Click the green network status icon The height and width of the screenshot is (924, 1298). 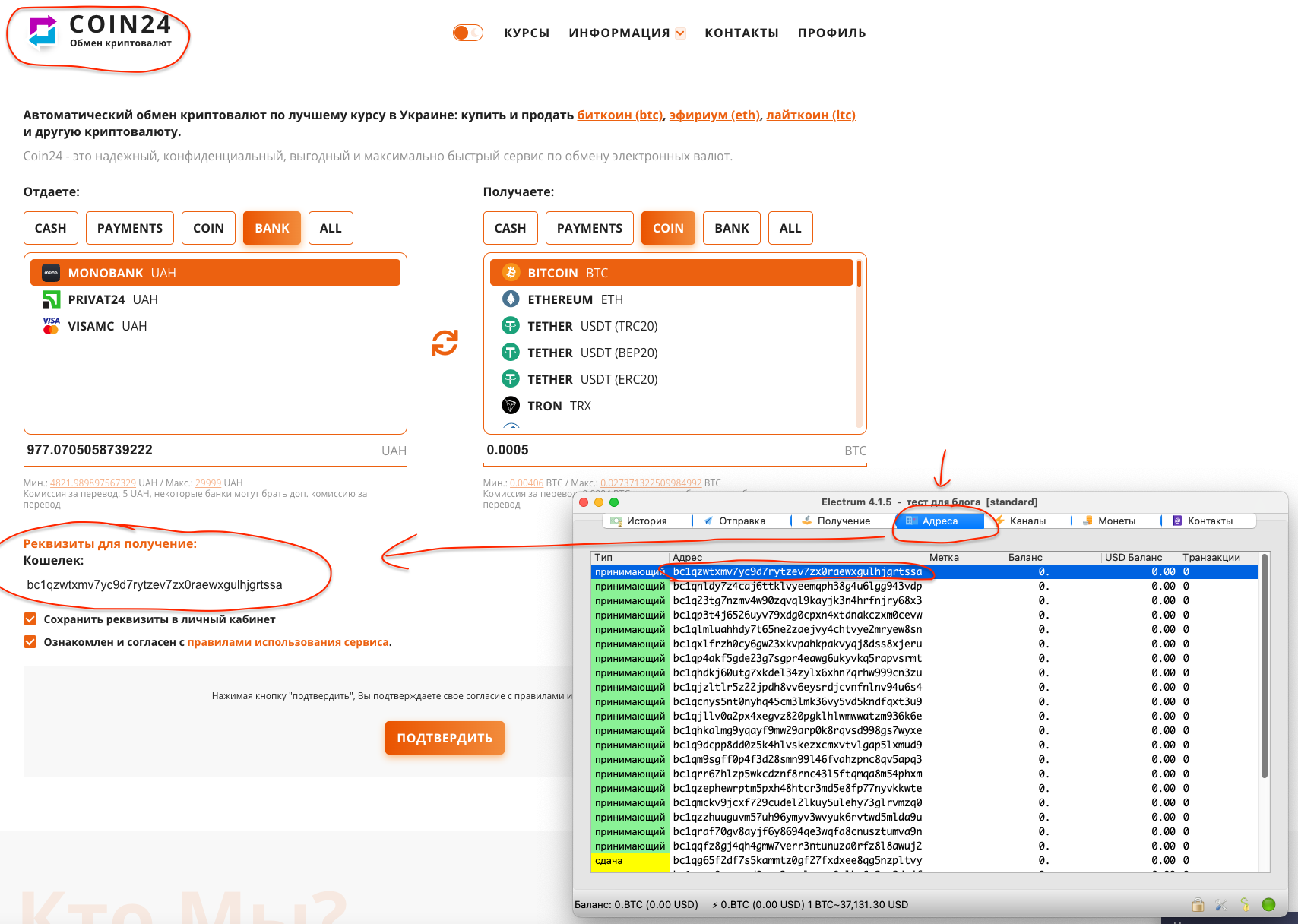1268,904
